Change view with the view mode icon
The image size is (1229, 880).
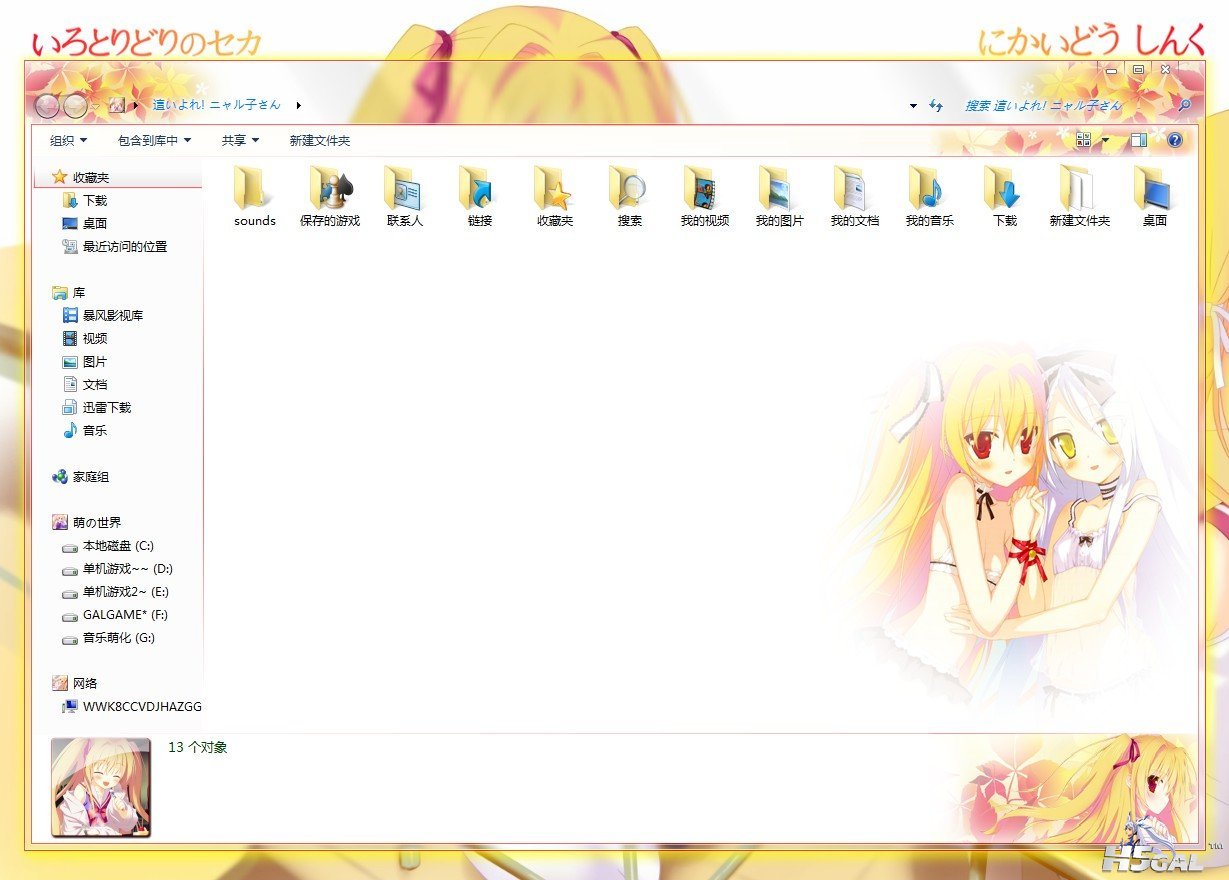(1083, 141)
